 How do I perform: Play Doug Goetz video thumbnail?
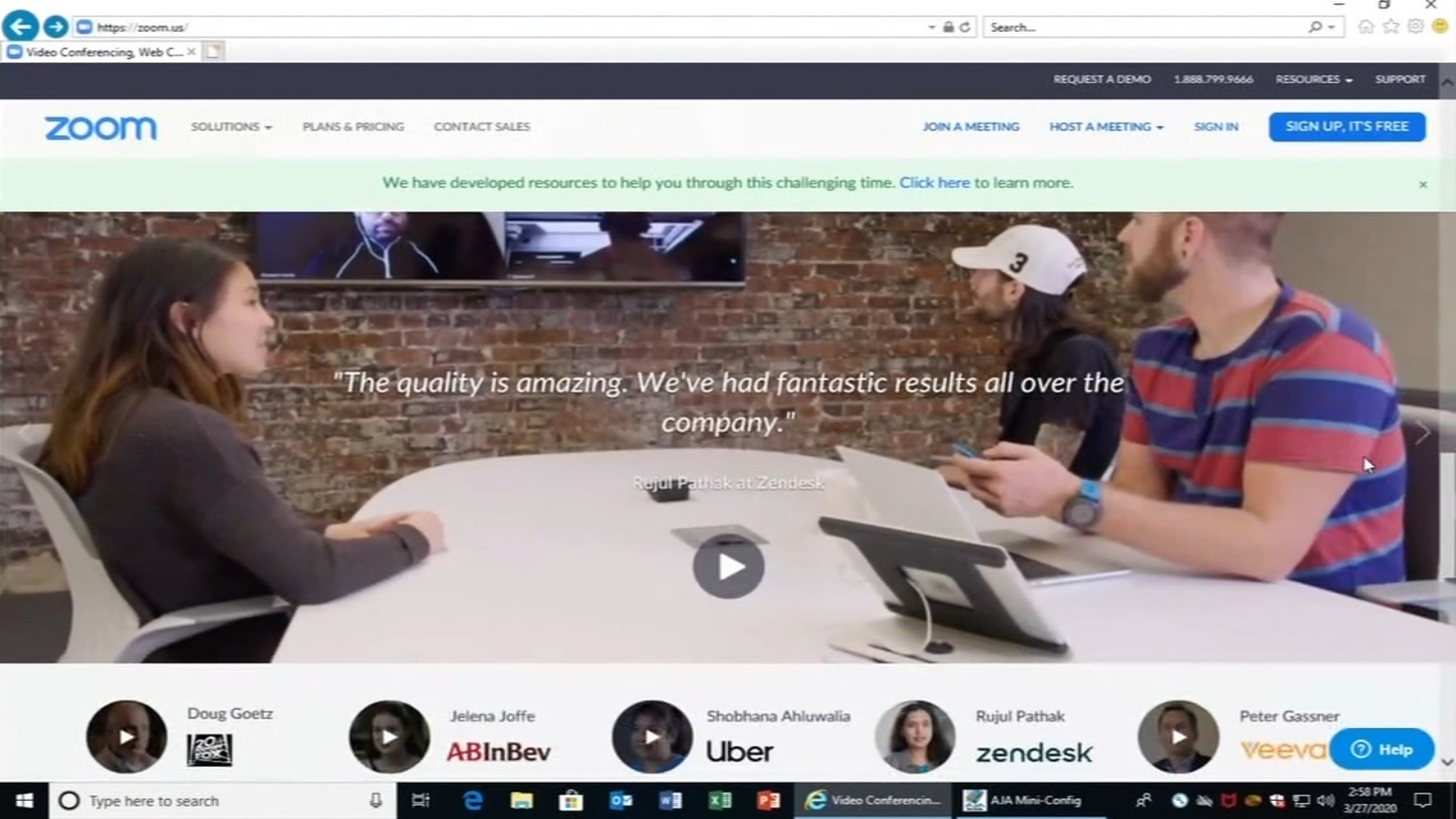(x=126, y=736)
